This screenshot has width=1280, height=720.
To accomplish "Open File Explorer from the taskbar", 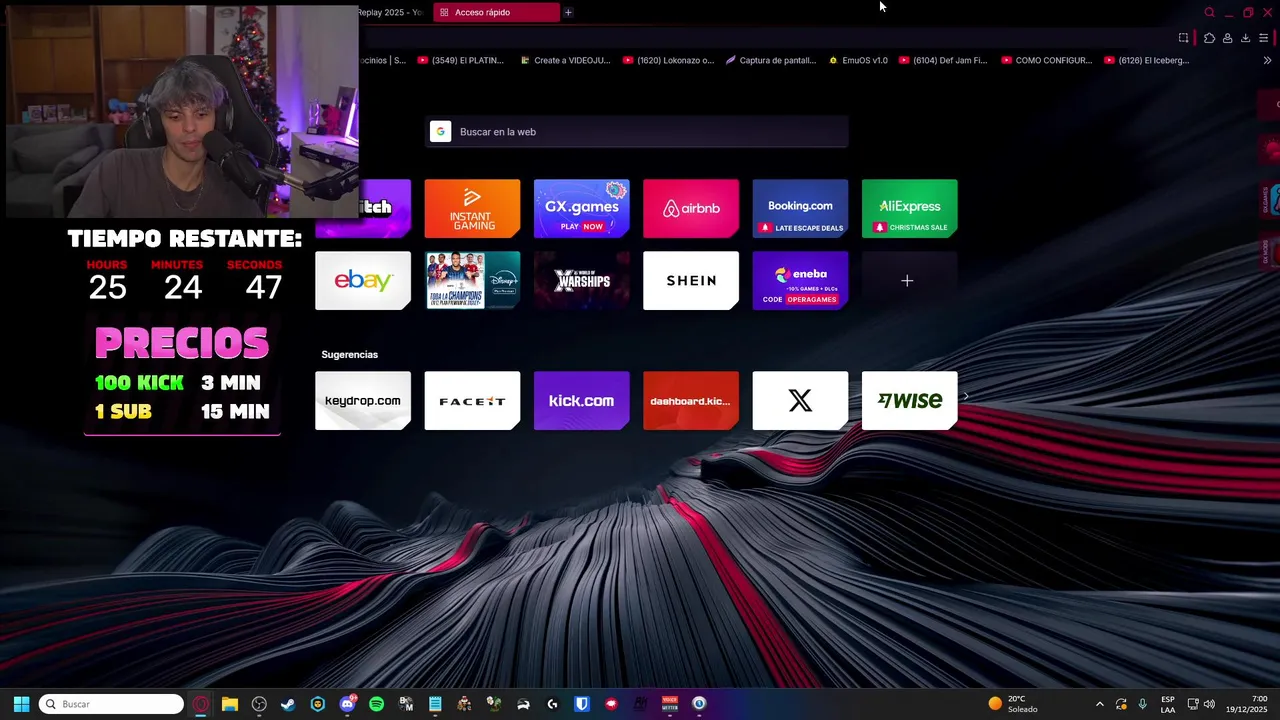I will click(230, 704).
